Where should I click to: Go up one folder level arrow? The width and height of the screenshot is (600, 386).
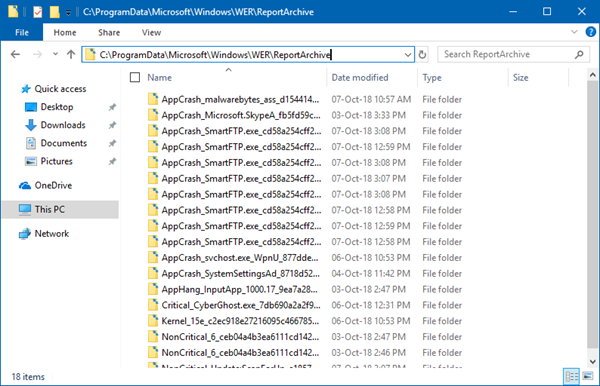point(71,54)
